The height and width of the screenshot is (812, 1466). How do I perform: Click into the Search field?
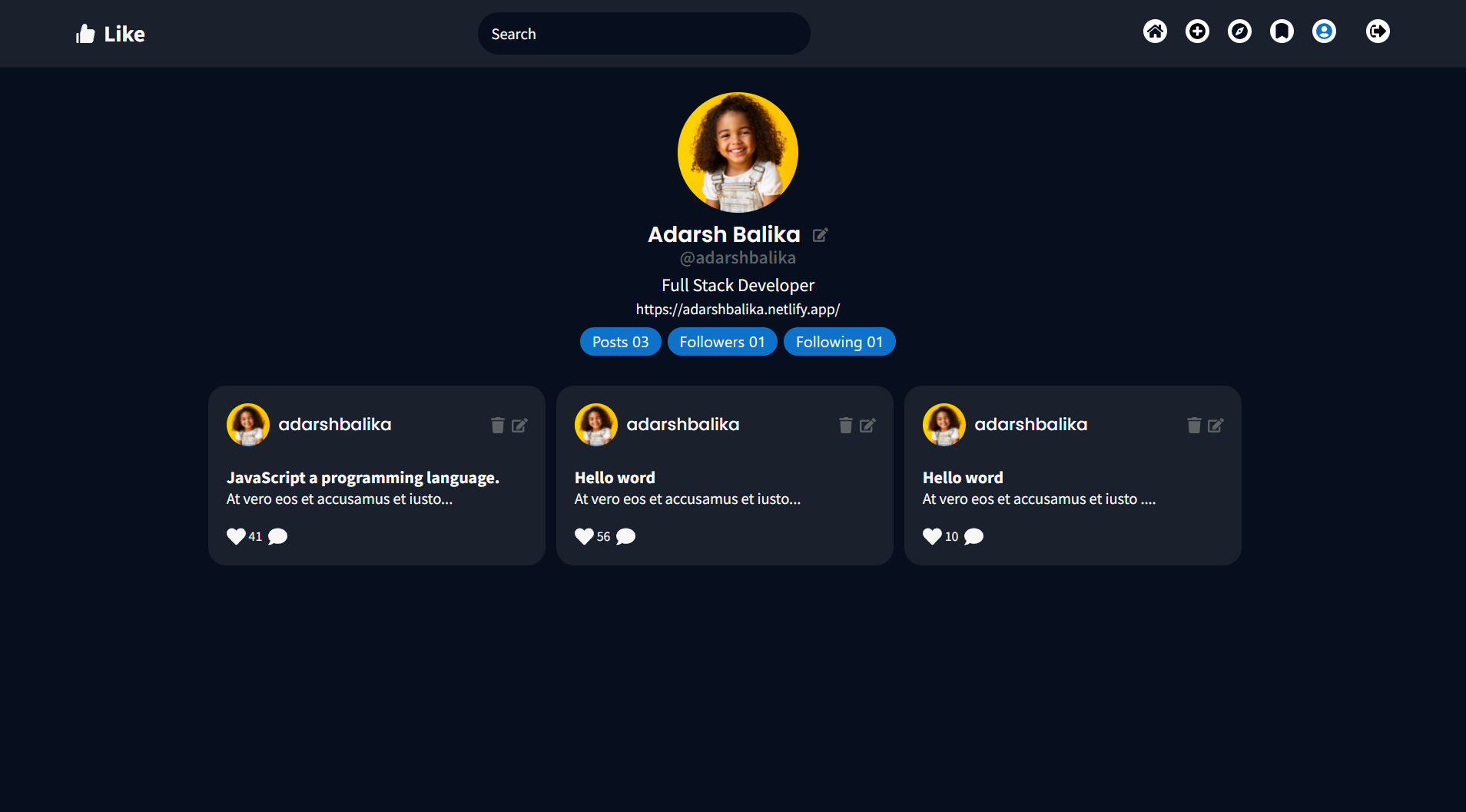pyautogui.click(x=644, y=34)
